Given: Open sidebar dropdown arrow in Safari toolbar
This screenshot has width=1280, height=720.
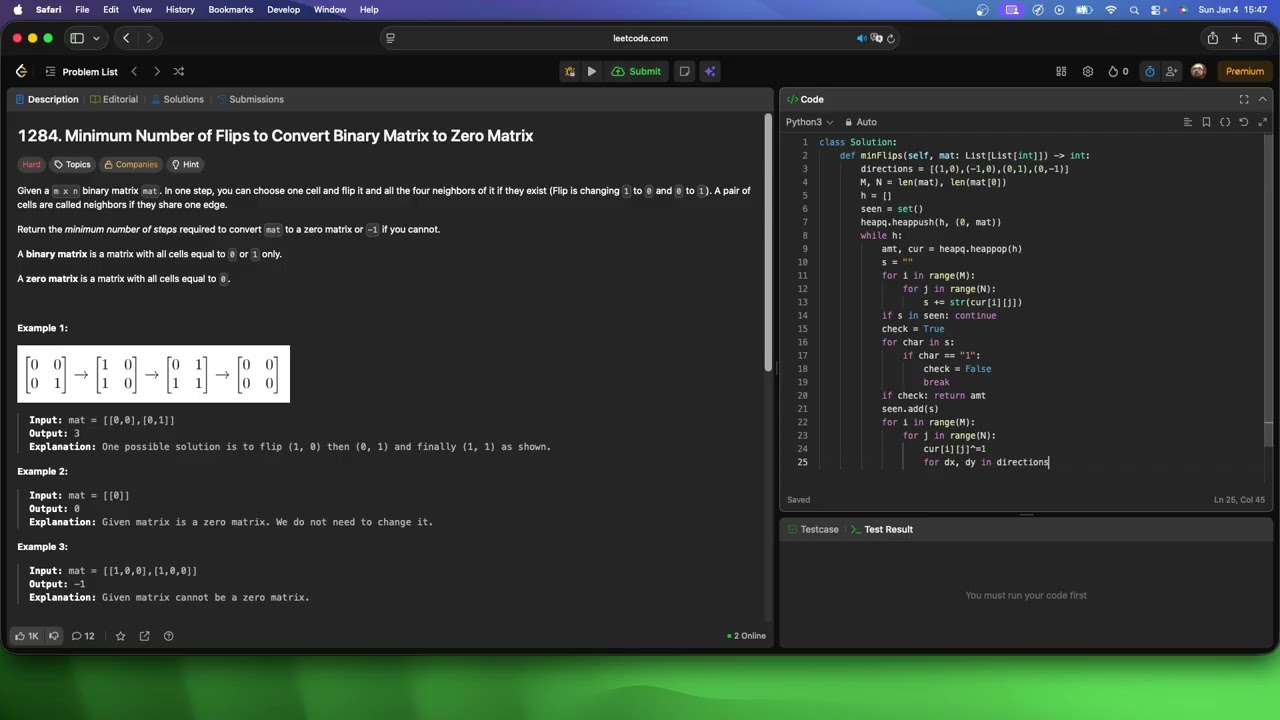Looking at the screenshot, I should (x=96, y=38).
